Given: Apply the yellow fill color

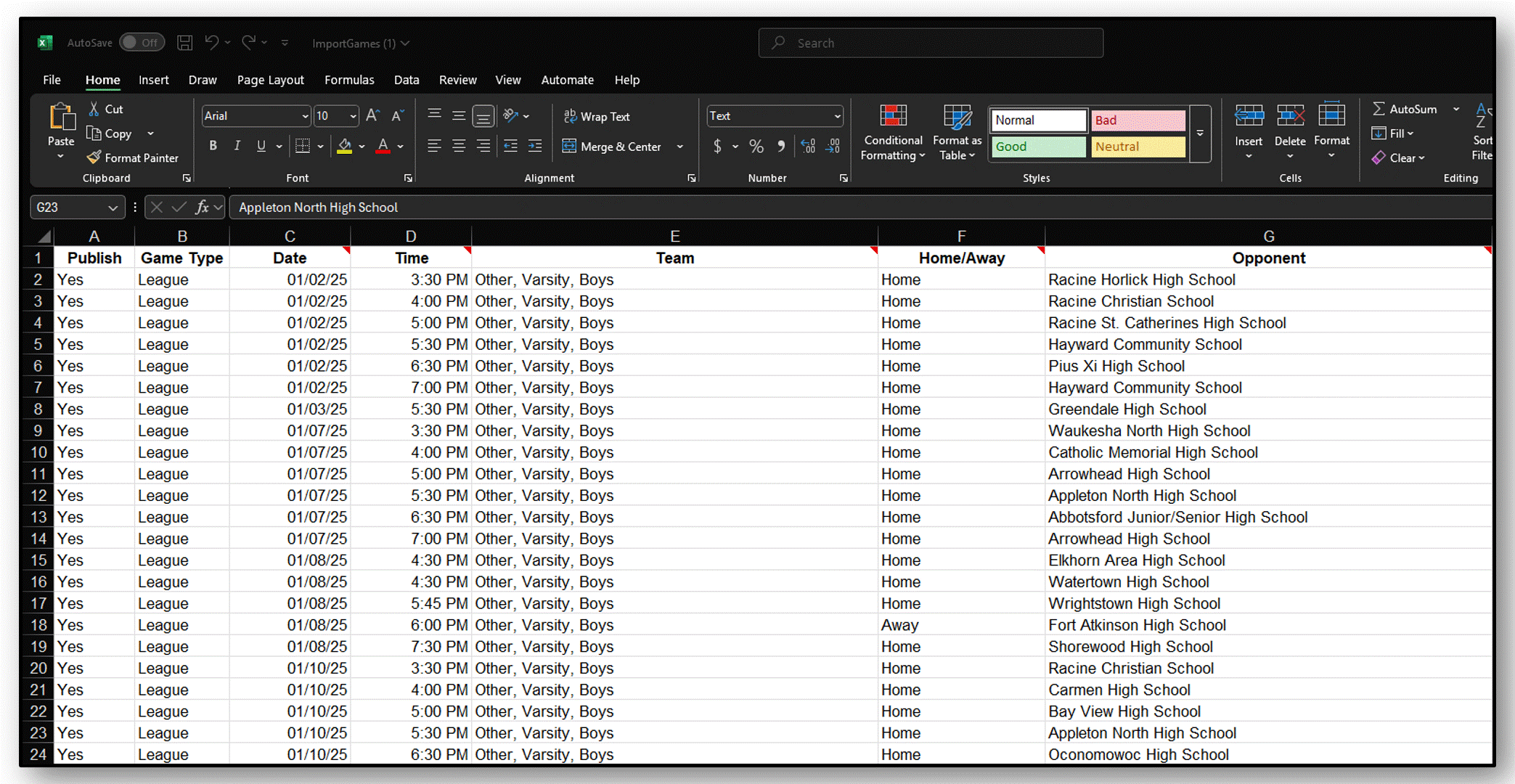Looking at the screenshot, I should [345, 146].
